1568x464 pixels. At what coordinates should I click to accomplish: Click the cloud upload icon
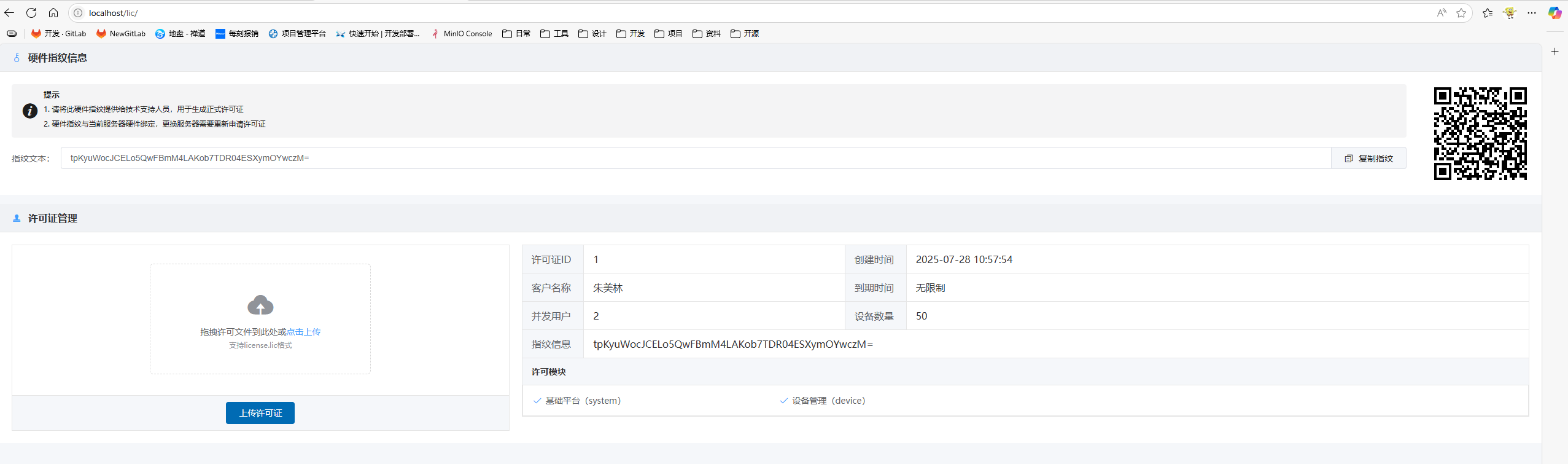[260, 305]
